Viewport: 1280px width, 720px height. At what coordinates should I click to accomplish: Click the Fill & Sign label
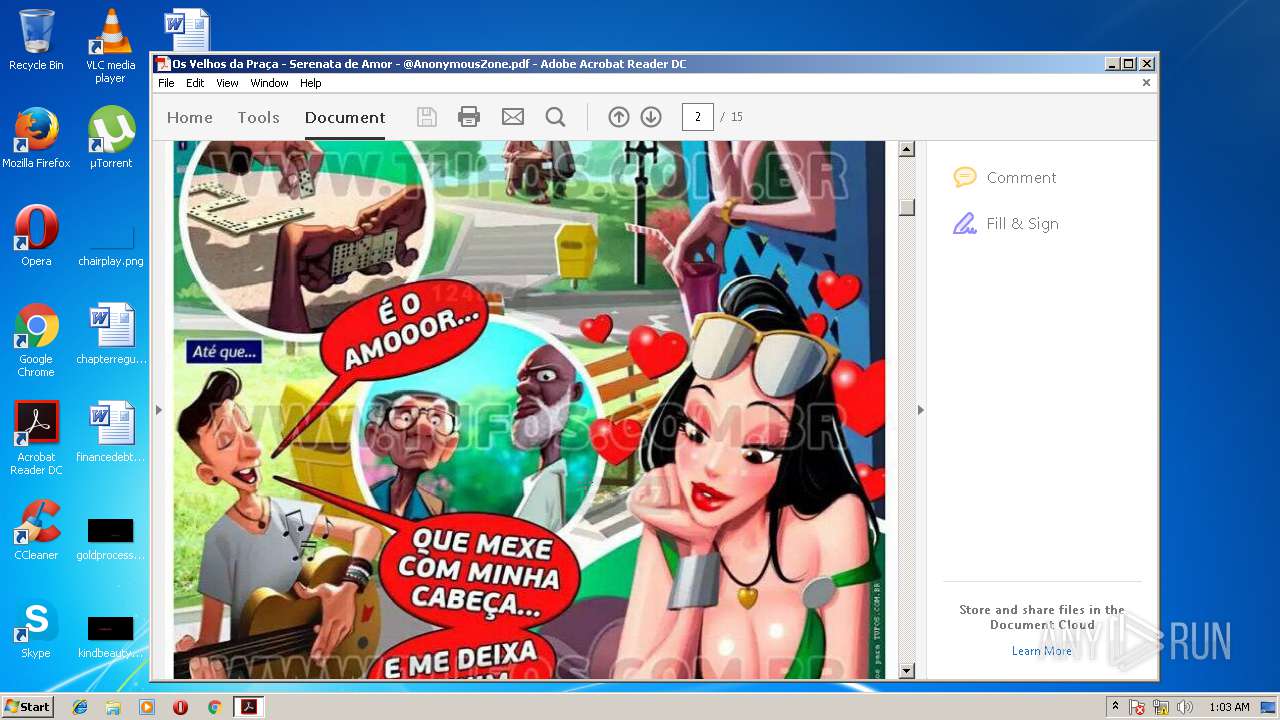(1022, 224)
